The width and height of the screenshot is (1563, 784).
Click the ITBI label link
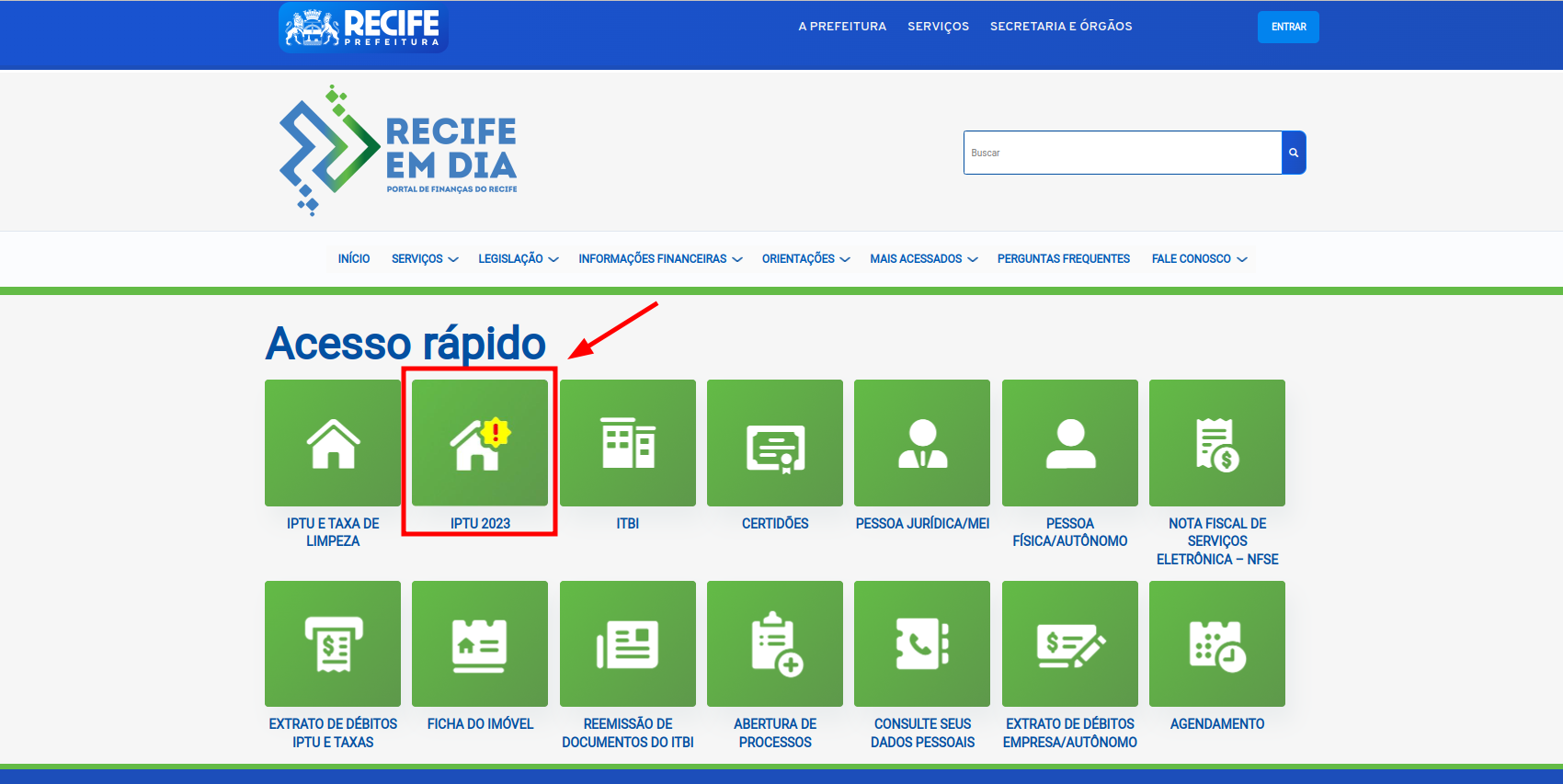(628, 523)
